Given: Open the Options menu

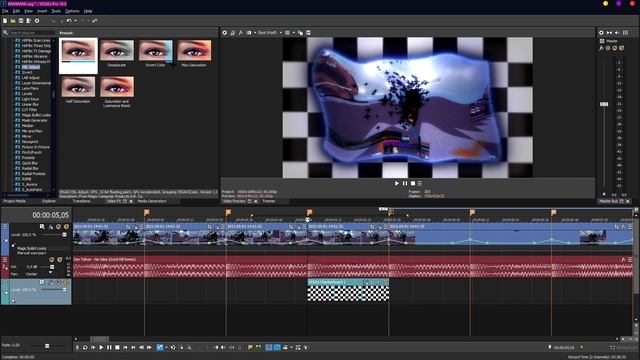Looking at the screenshot, I should pos(72,11).
